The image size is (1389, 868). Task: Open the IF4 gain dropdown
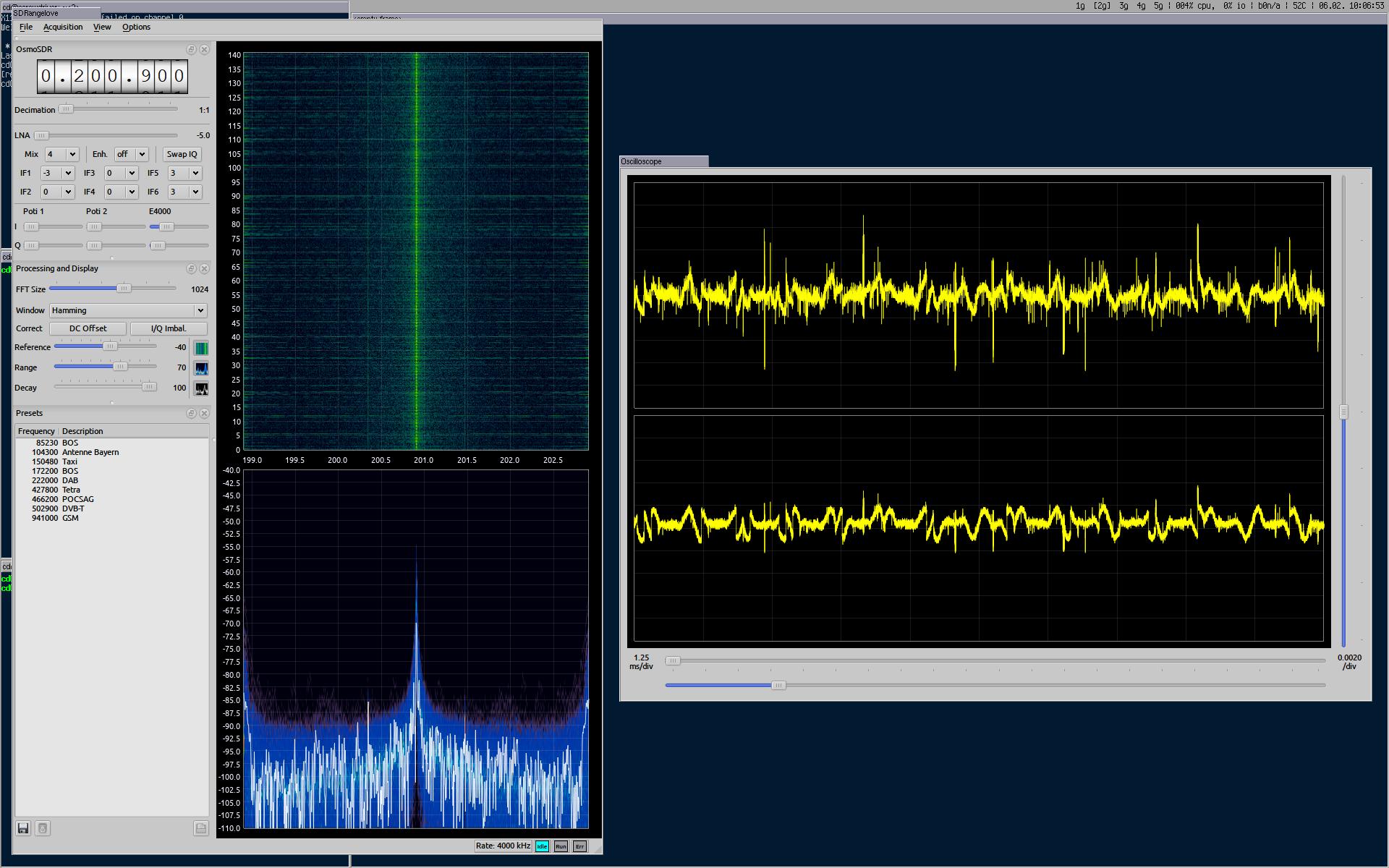[121, 192]
